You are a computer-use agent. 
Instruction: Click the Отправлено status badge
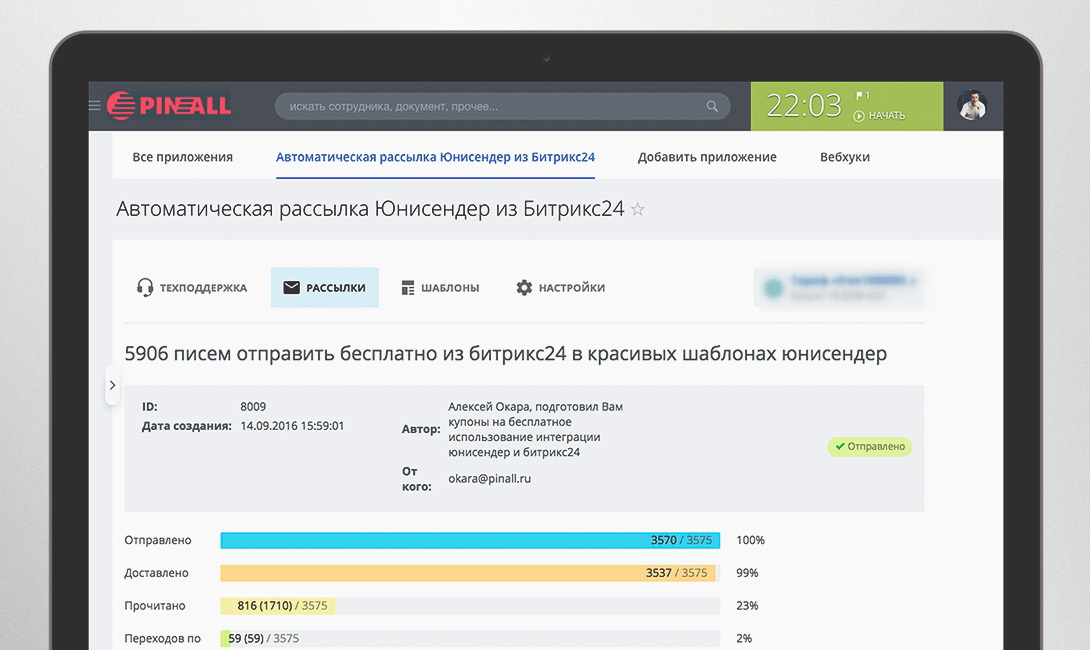tap(870, 446)
